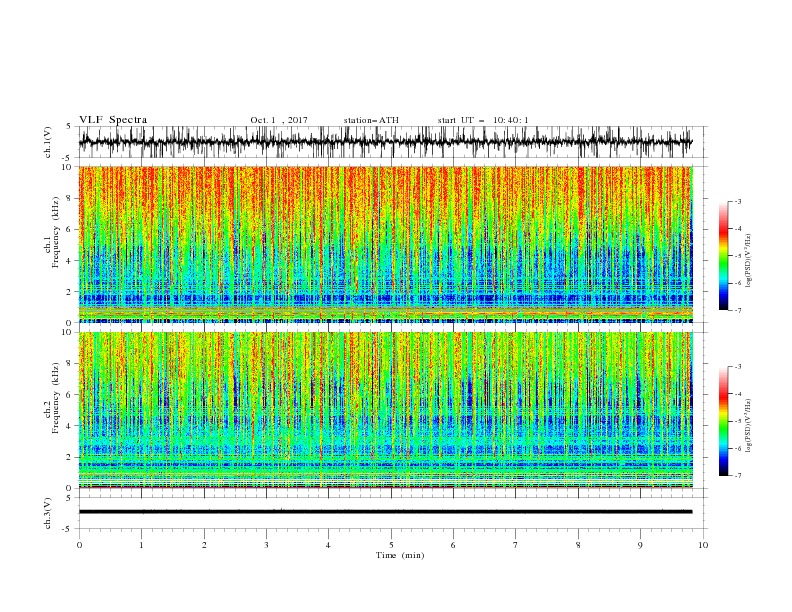792x612 pixels.
Task: Click the time axis tick label '5'
Action: (391, 545)
